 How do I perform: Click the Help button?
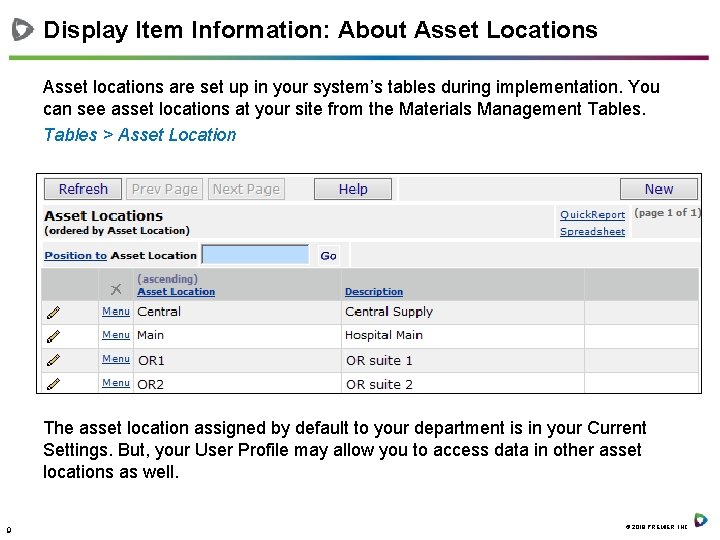click(x=353, y=189)
